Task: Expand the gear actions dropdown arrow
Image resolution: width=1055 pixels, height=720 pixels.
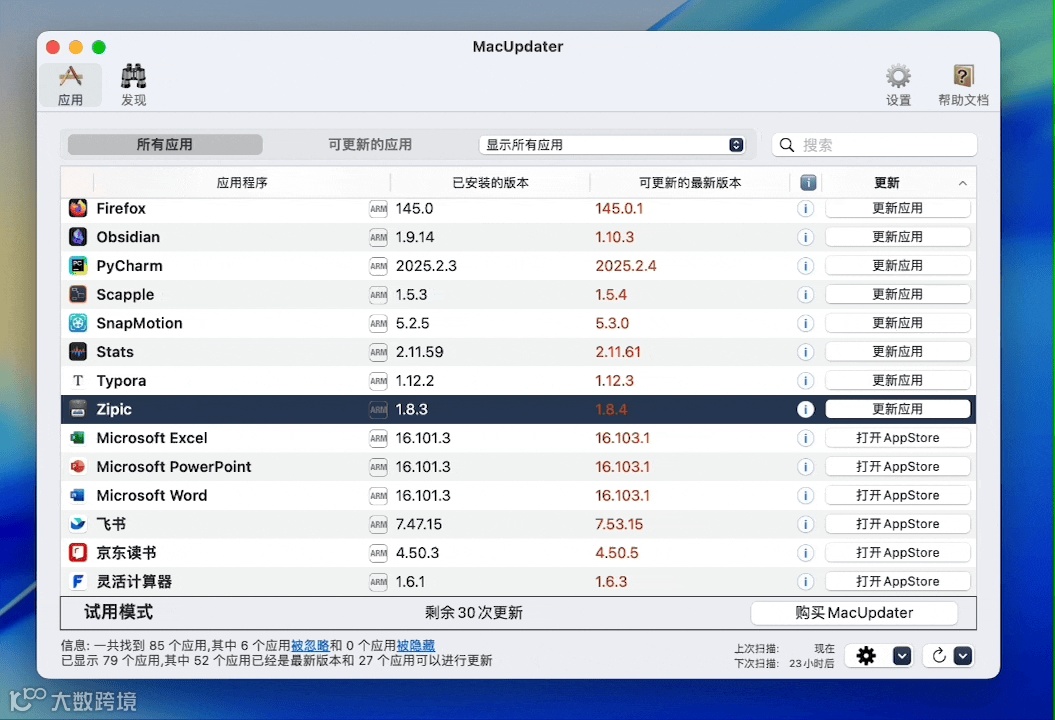Action: 902,655
